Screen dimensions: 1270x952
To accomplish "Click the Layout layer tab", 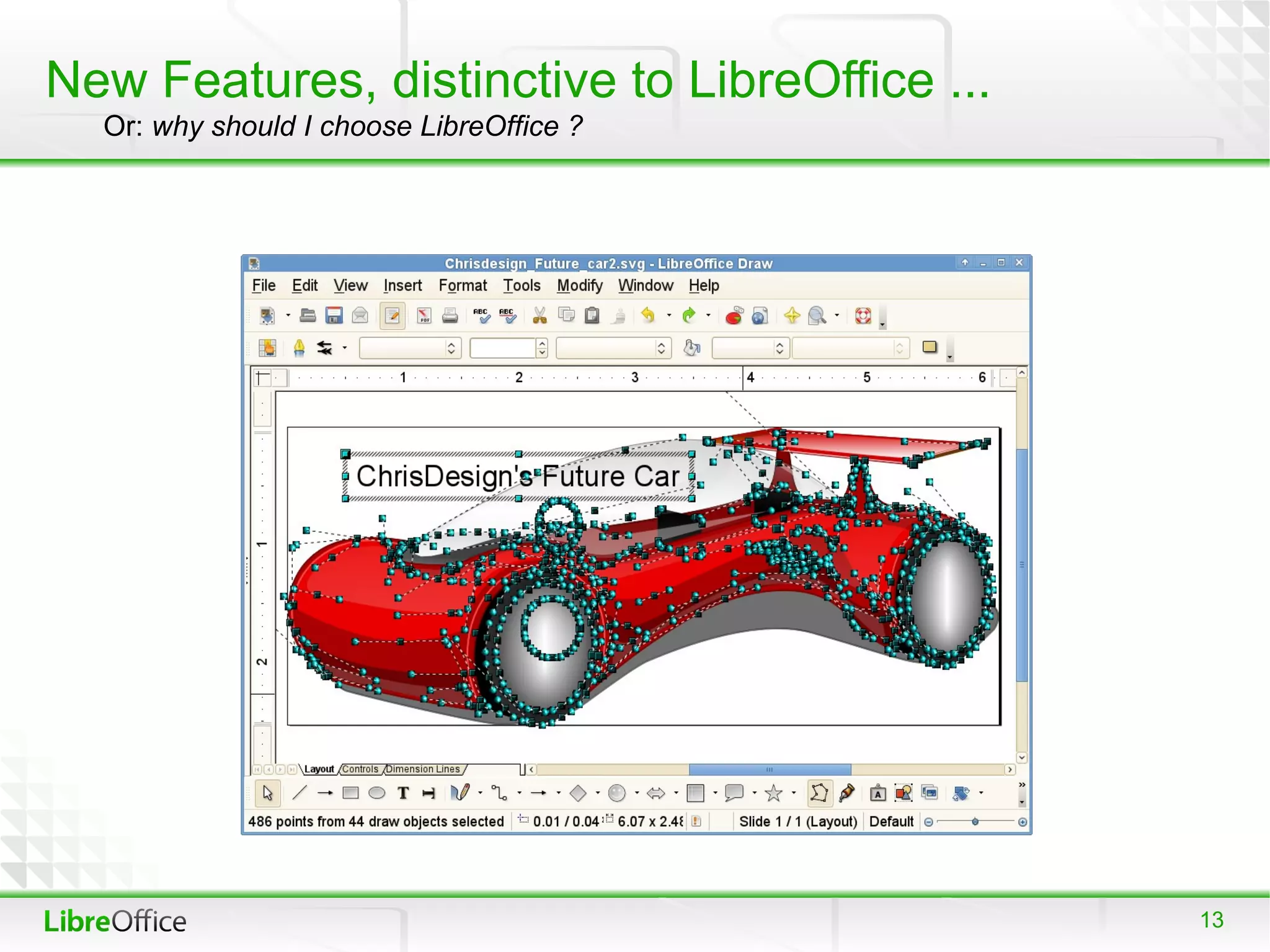I will pos(319,769).
